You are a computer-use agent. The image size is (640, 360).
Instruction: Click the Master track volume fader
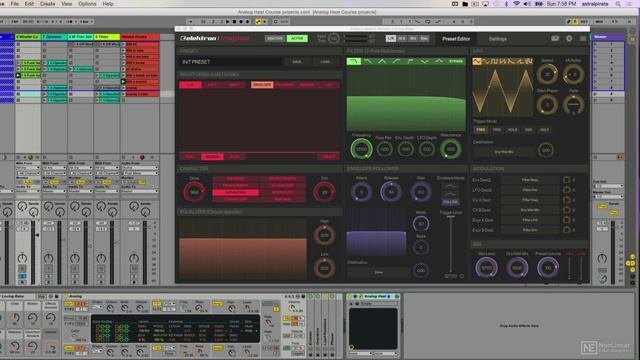[x=612, y=252]
